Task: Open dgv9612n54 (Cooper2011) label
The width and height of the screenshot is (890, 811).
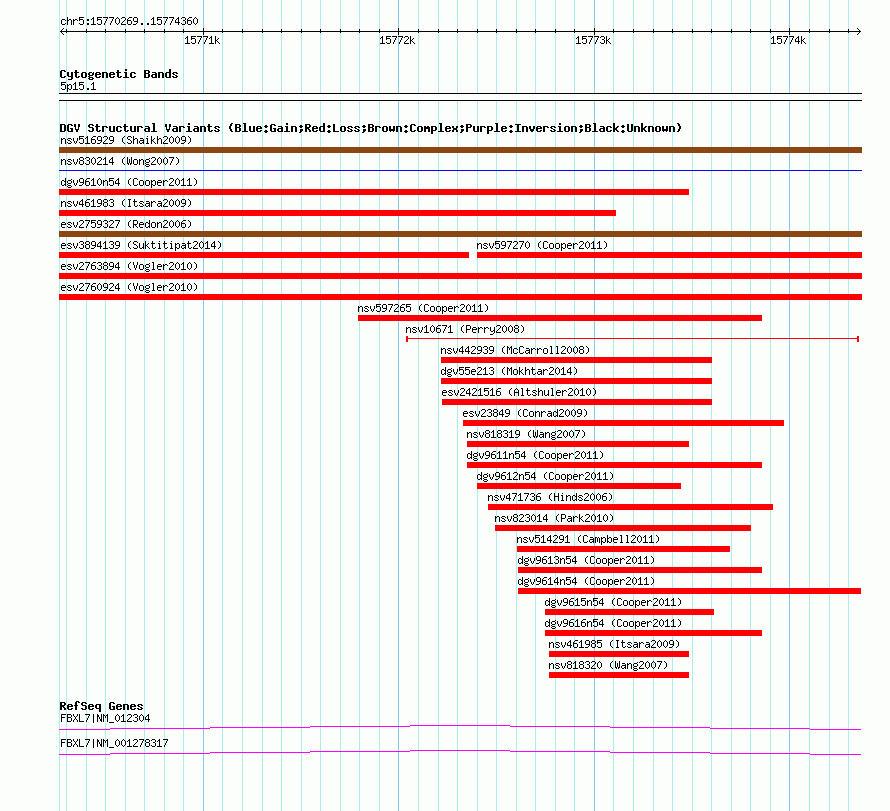Action: pos(545,476)
